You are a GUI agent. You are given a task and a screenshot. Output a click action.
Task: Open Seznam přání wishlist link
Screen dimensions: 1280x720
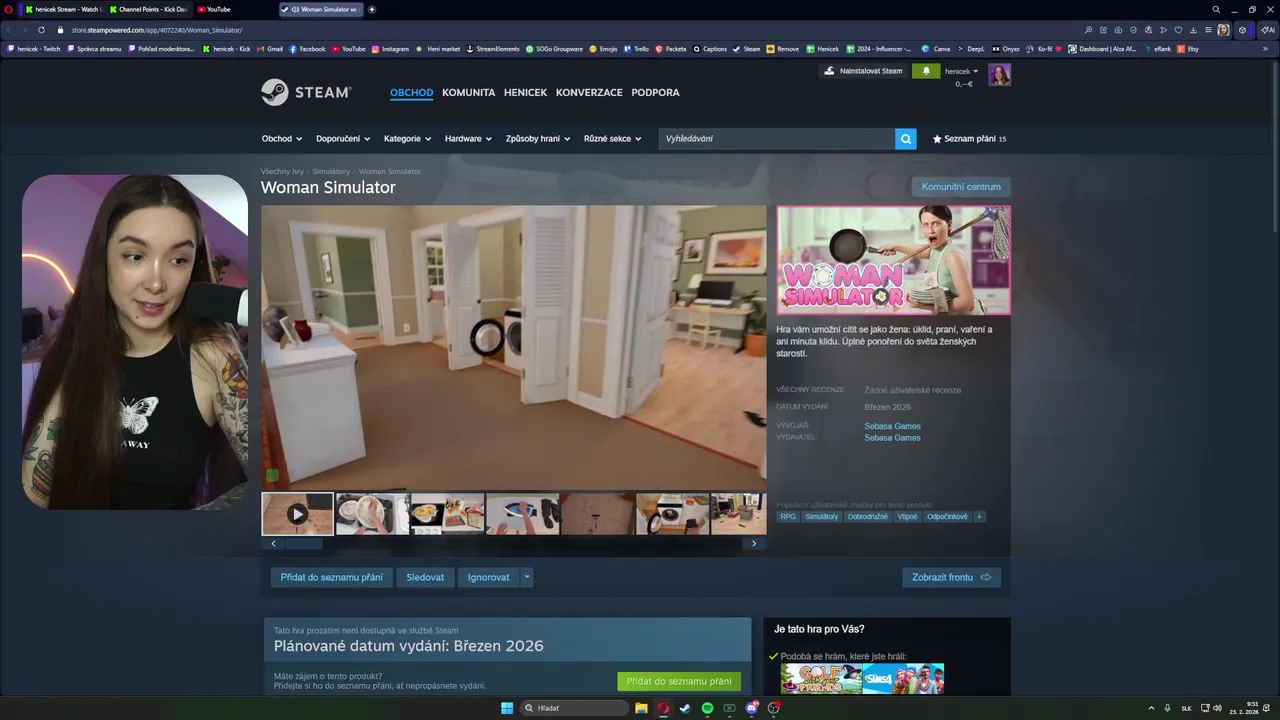tap(969, 139)
